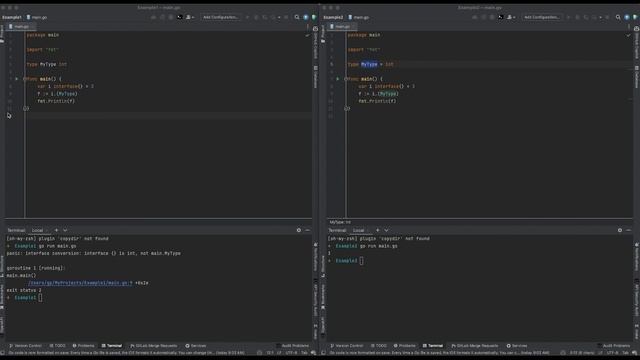
Task: Select Terminal tab in Example1 bottom bar
Action: coord(112,346)
